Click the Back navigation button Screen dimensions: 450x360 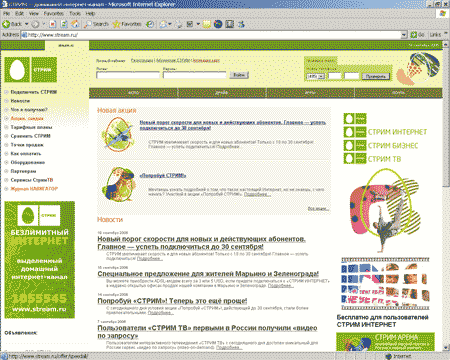click(12, 24)
